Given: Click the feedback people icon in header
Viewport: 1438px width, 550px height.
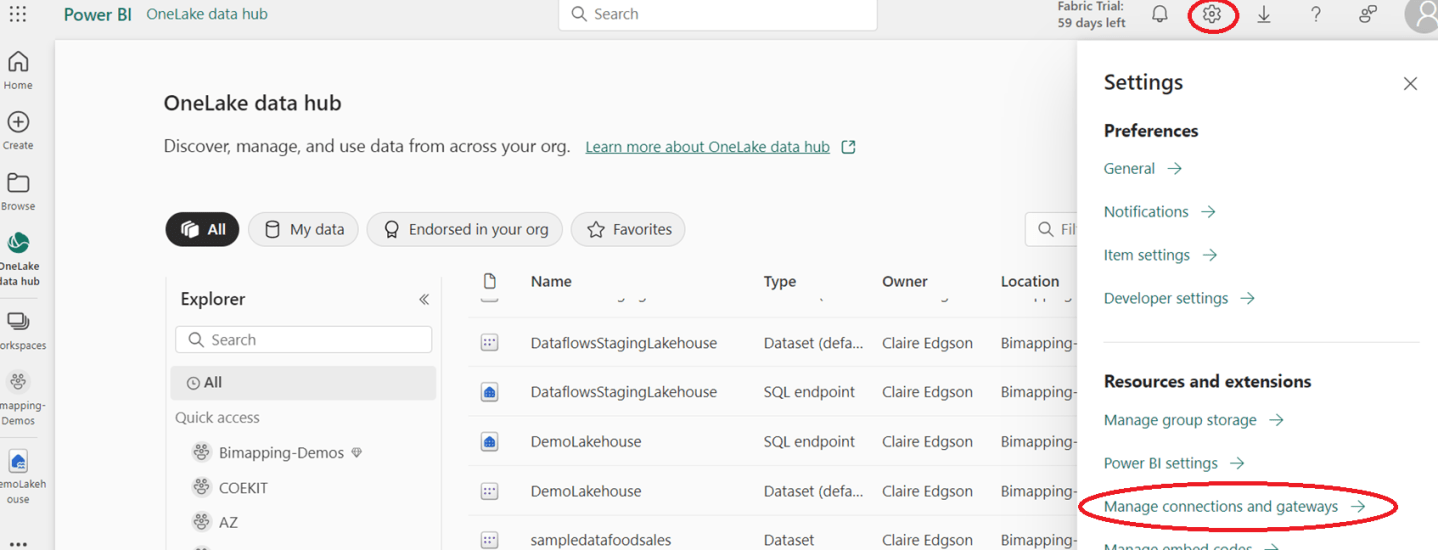Looking at the screenshot, I should (1368, 14).
